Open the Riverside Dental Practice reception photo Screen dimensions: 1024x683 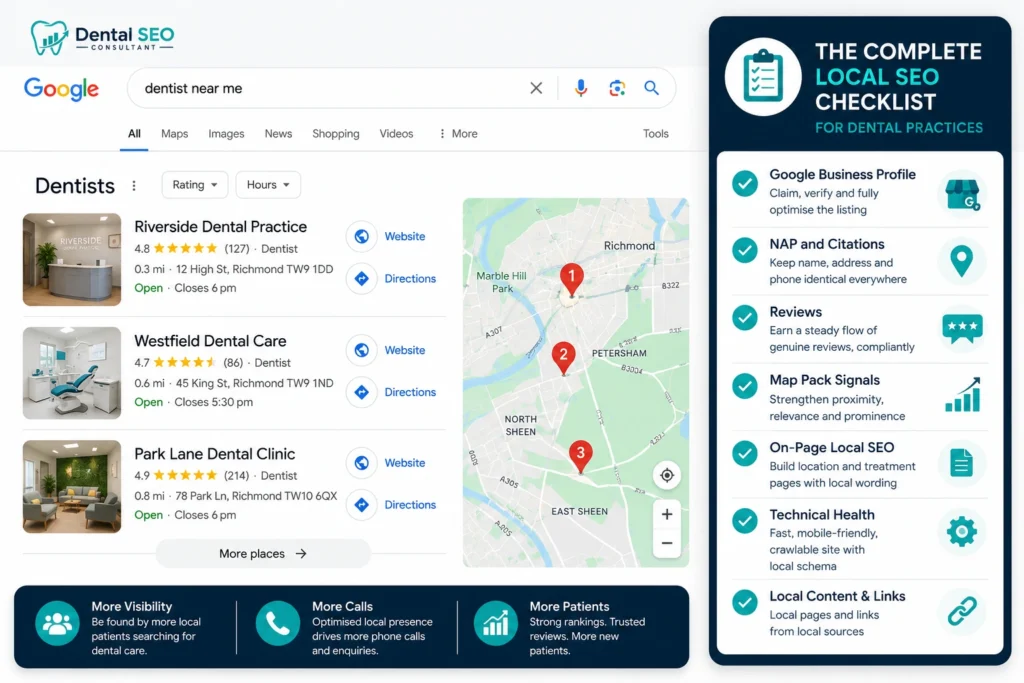[x=72, y=259]
